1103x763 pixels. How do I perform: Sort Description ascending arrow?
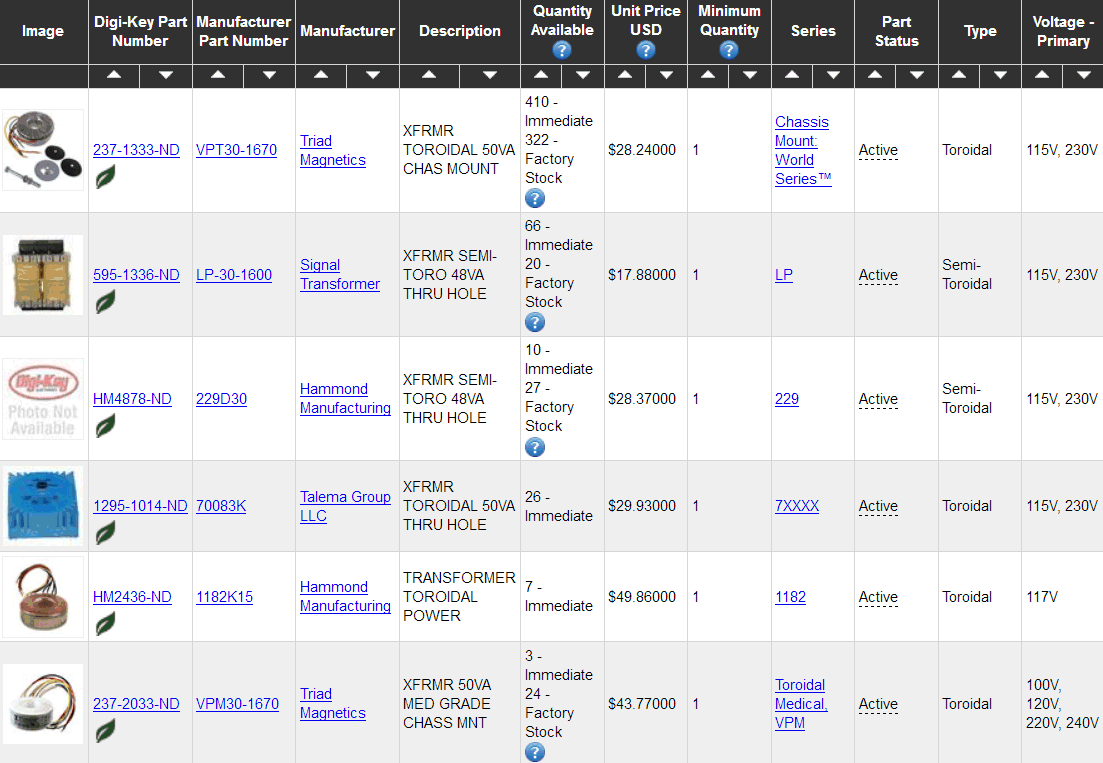point(430,75)
